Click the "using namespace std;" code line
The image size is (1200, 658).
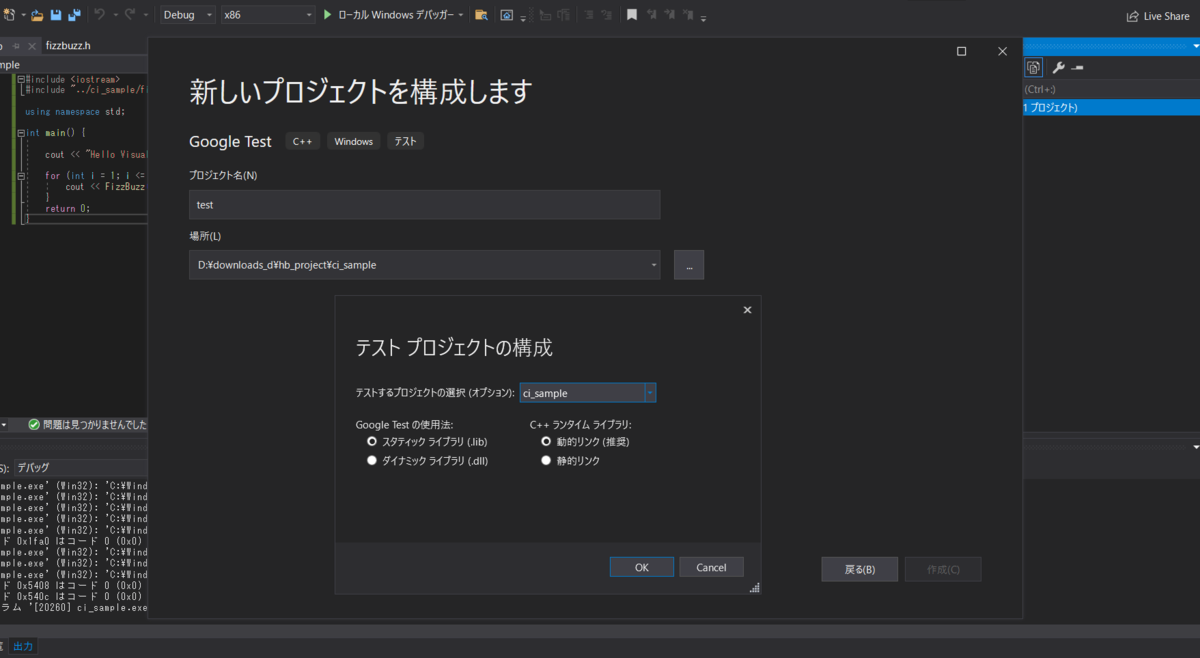(75, 111)
